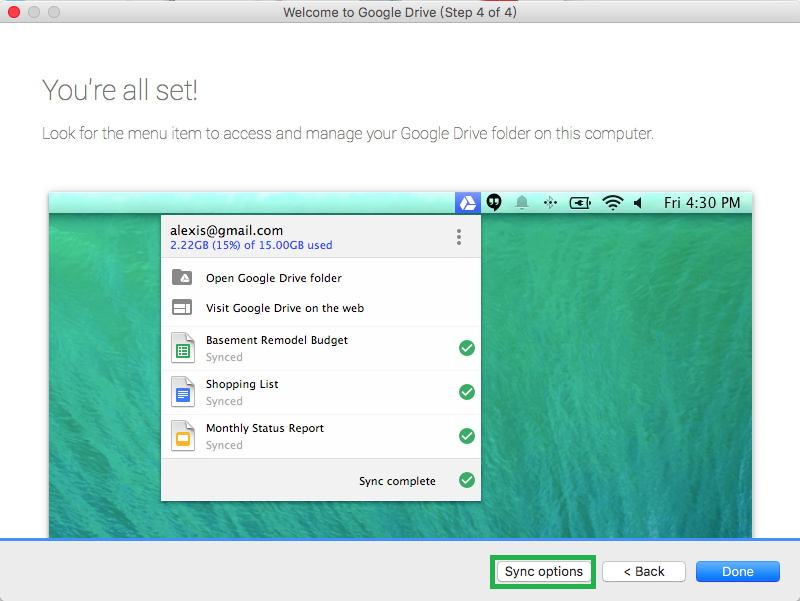Click the battery charging icon
The height and width of the screenshot is (601, 800).
tap(580, 203)
